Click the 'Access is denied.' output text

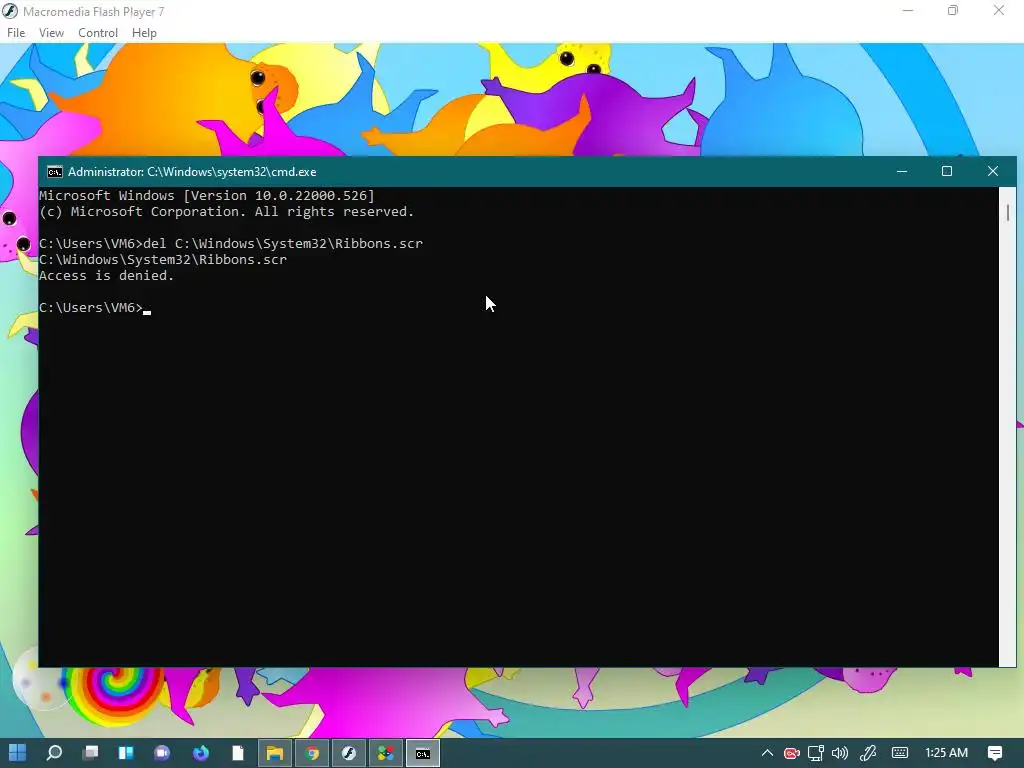click(106, 276)
